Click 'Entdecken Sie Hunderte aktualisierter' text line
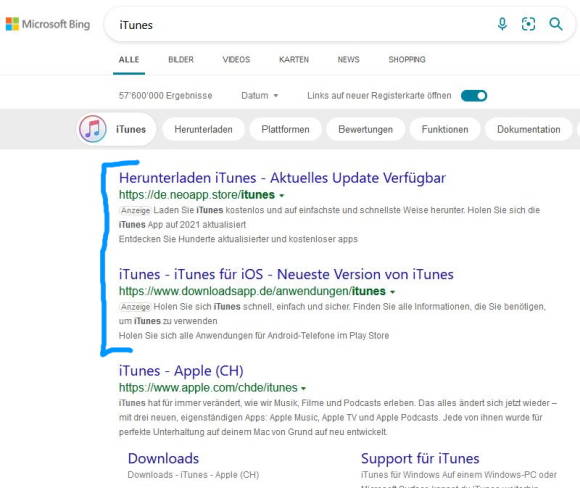This screenshot has width=580, height=488. (x=238, y=239)
